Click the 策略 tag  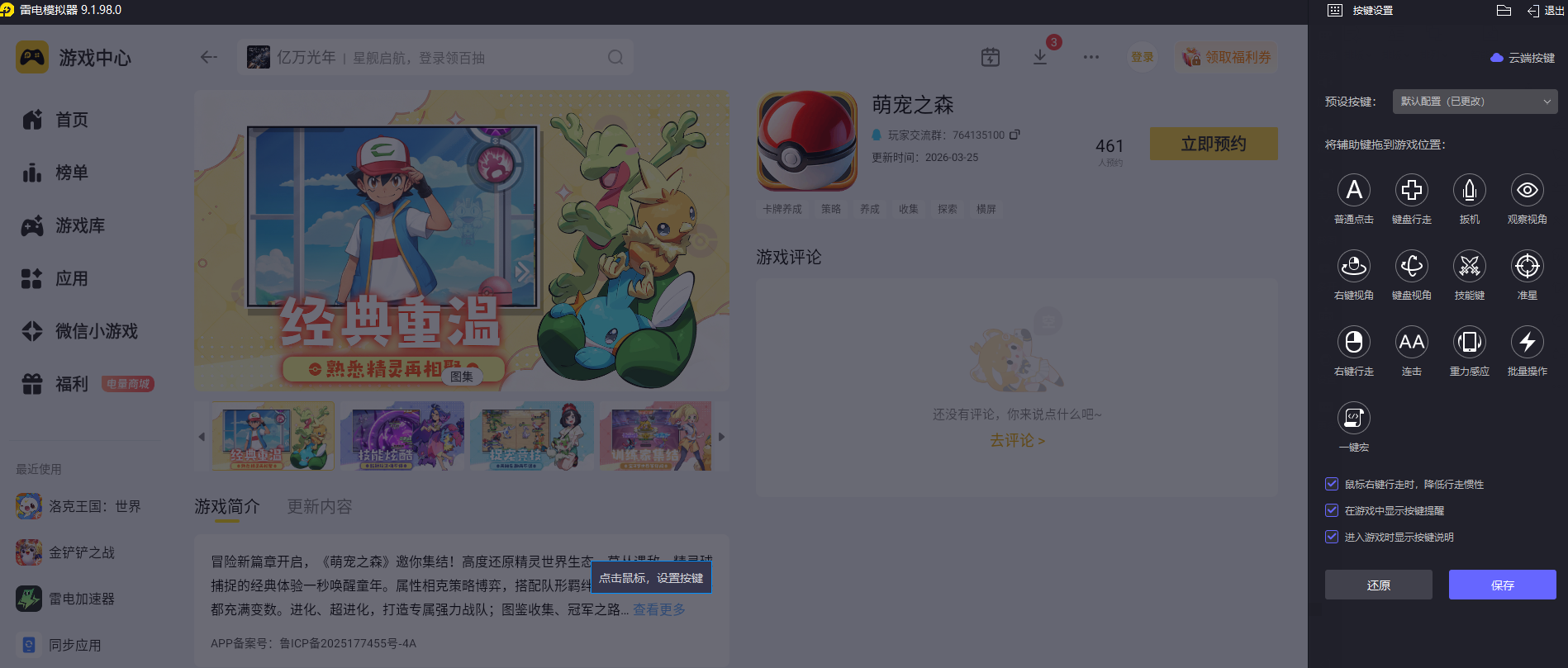(x=831, y=210)
